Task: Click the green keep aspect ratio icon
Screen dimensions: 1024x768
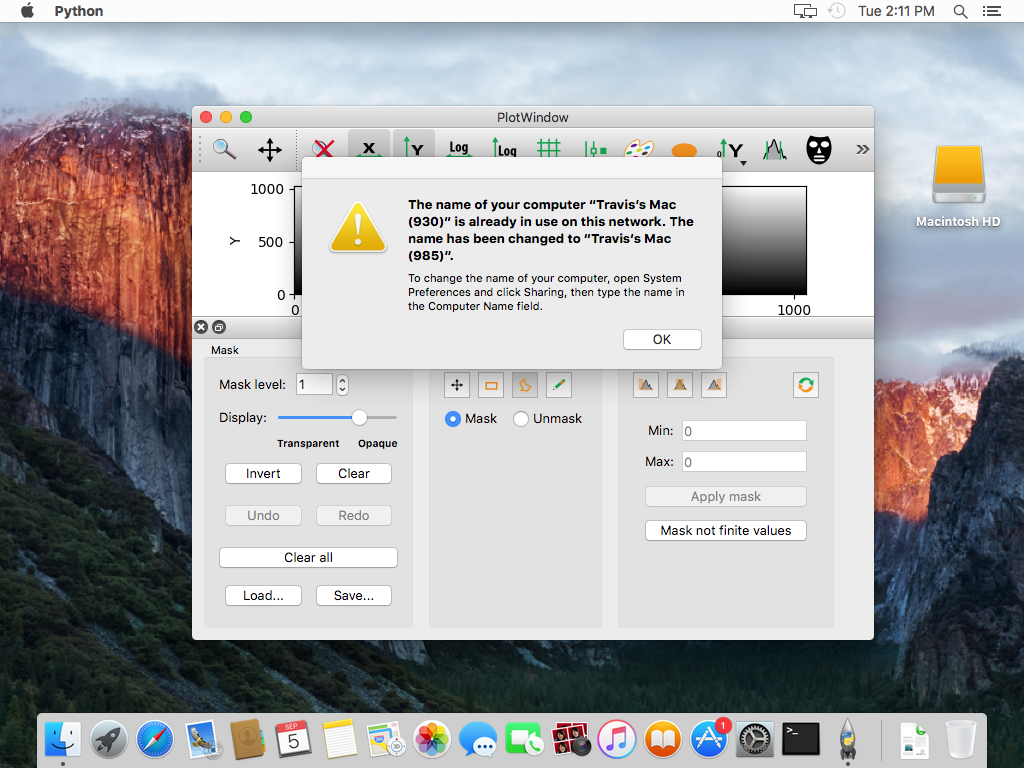Action: (595, 149)
